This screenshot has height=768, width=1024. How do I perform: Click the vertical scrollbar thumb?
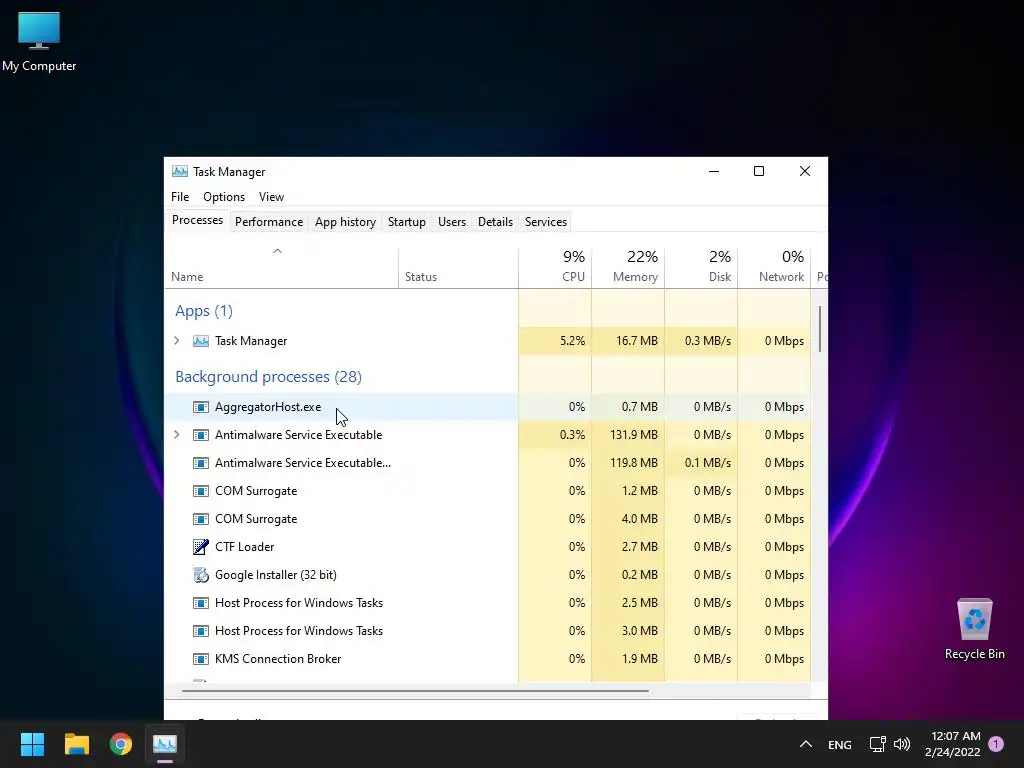coord(820,328)
